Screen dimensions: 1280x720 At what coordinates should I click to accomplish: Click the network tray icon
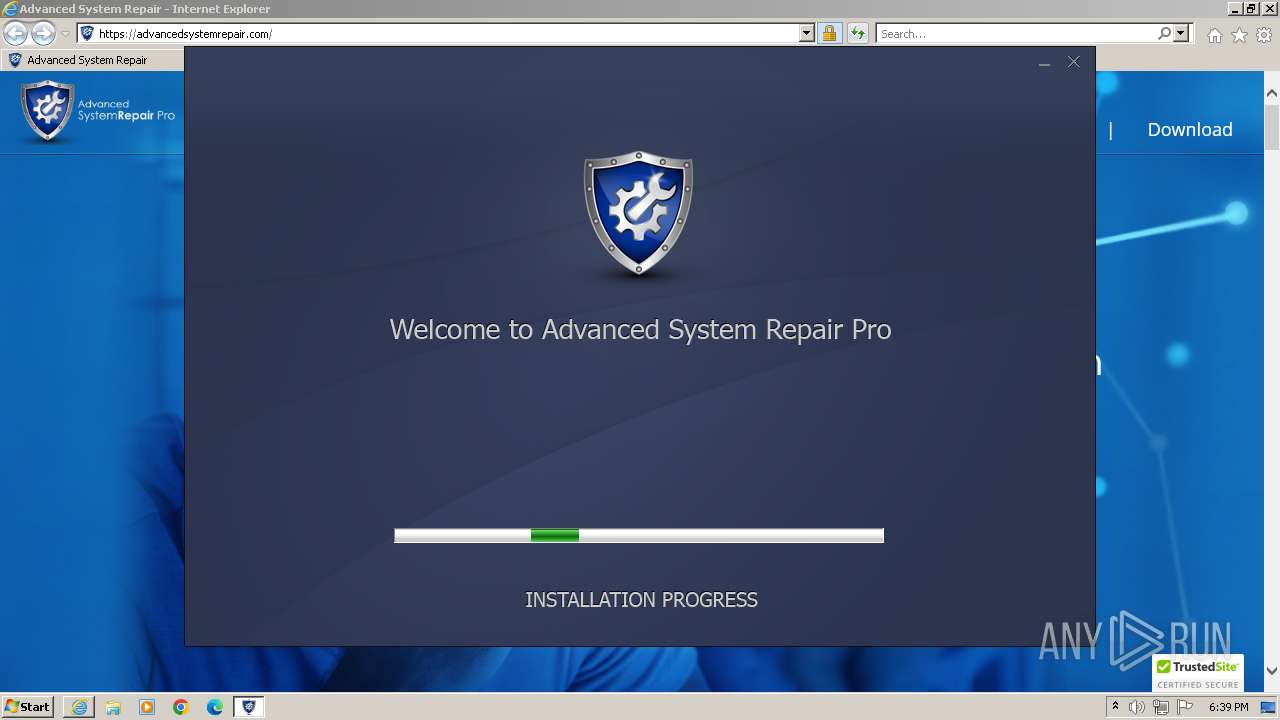[x=1161, y=707]
